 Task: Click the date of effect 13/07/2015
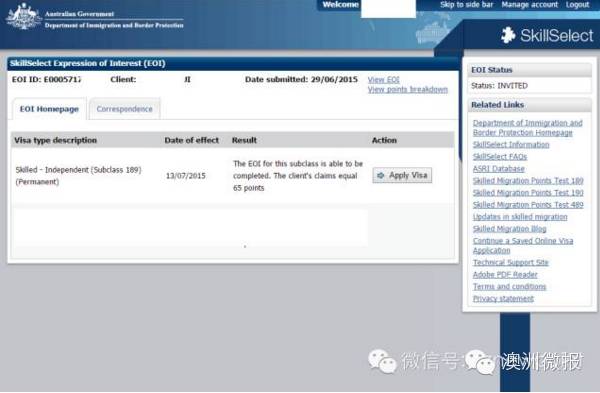click(x=186, y=176)
